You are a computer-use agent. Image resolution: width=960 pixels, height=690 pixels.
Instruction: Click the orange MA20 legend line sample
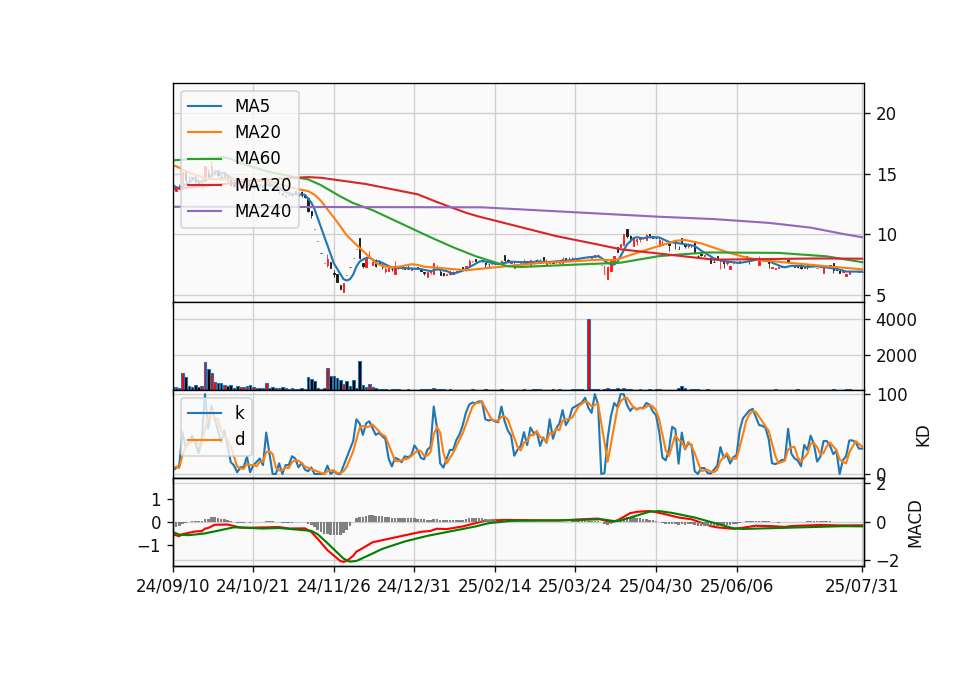coord(204,132)
